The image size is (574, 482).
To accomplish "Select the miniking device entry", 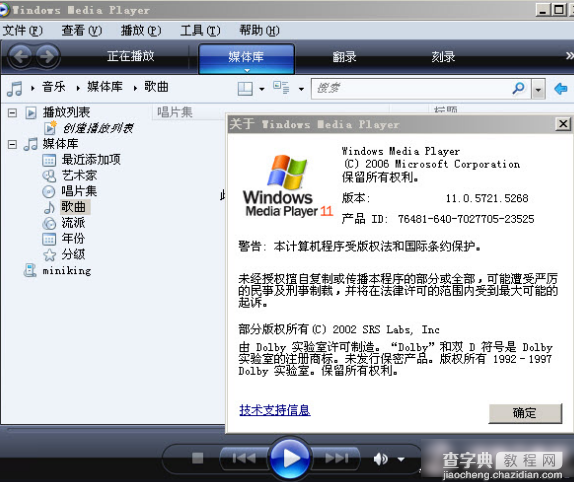I will (67, 271).
